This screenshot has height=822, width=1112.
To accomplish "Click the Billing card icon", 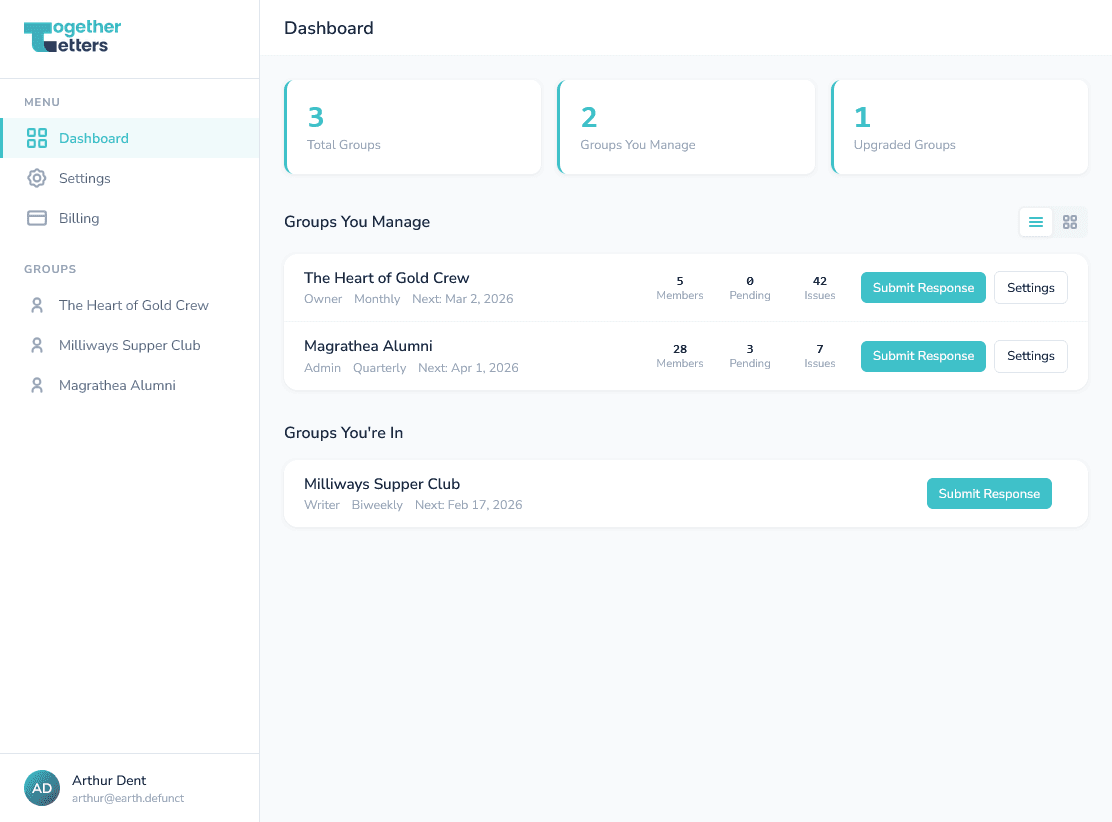I will [36, 218].
